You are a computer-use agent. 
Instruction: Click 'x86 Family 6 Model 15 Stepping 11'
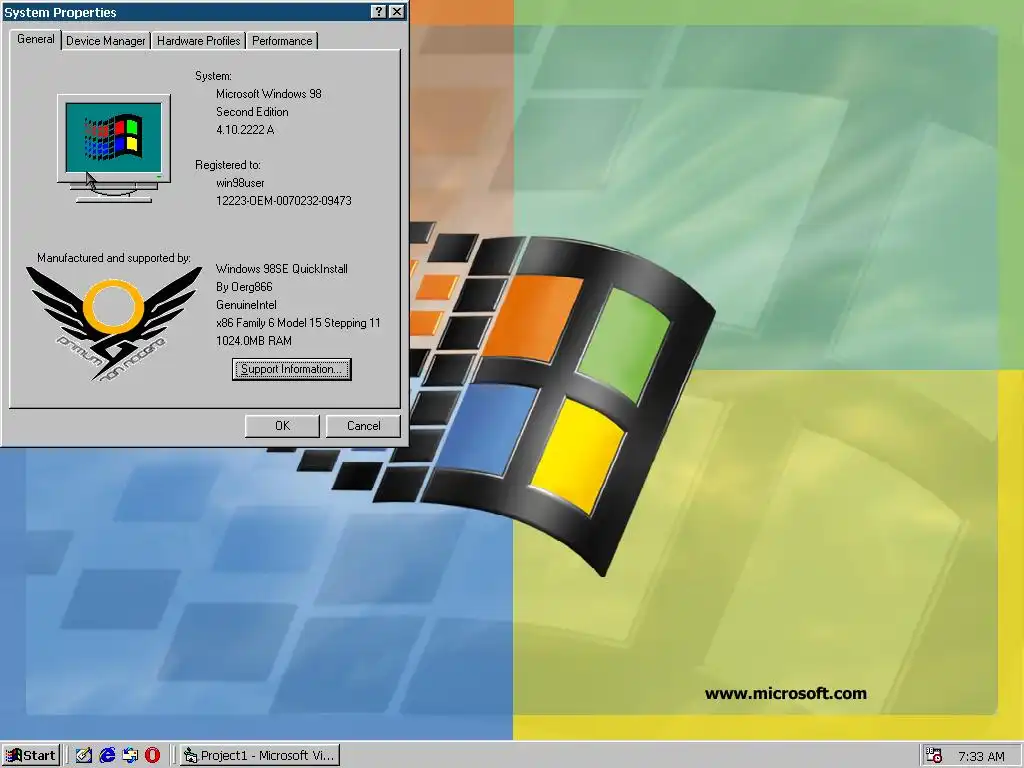(x=298, y=323)
